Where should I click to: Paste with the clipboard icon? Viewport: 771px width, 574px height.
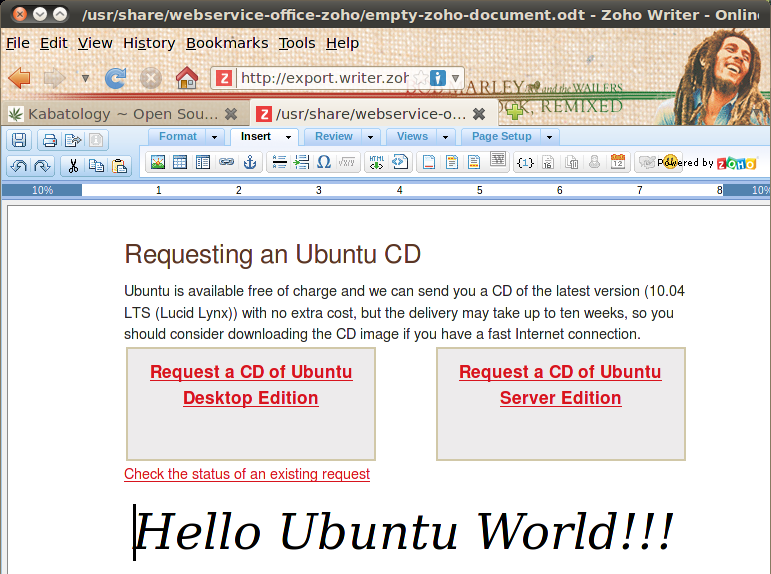[x=119, y=166]
